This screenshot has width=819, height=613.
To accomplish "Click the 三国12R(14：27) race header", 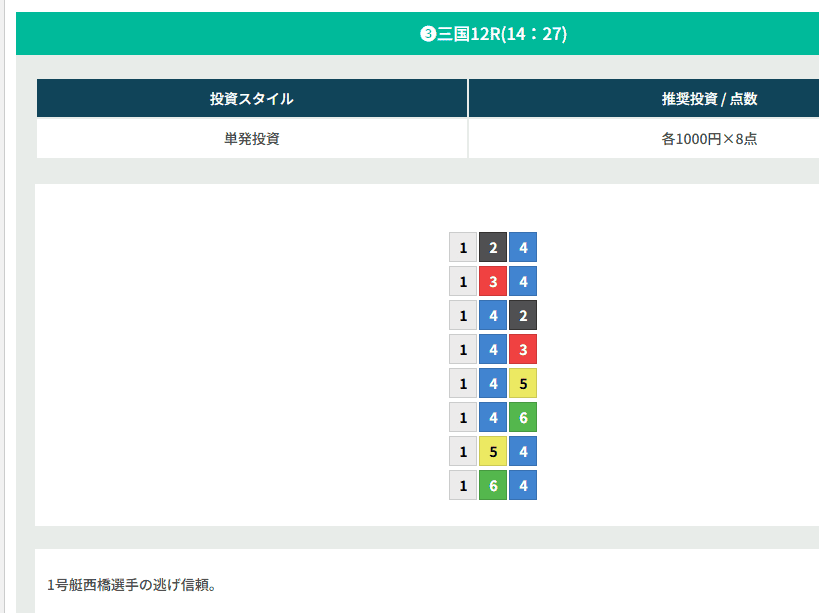I will (494, 34).
